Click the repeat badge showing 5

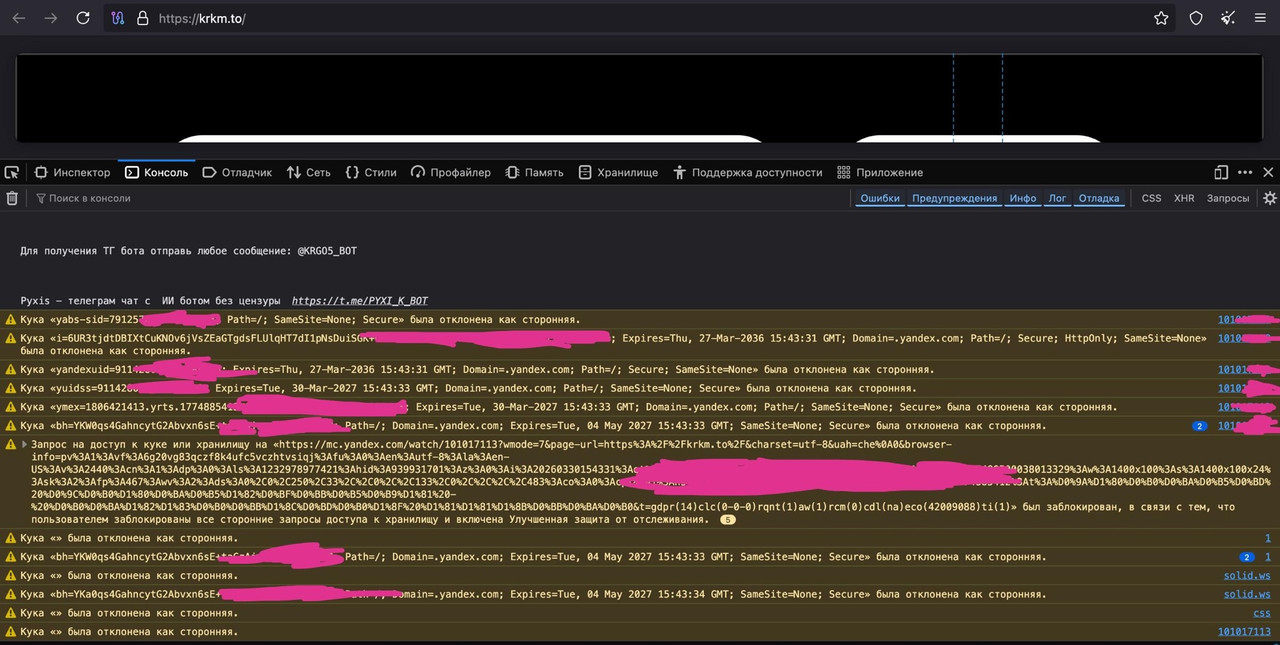click(x=728, y=520)
